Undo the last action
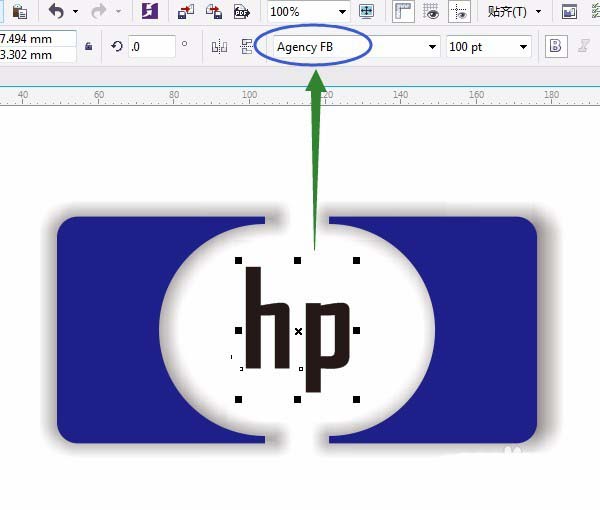Image resolution: width=600 pixels, height=510 pixels. (56, 11)
